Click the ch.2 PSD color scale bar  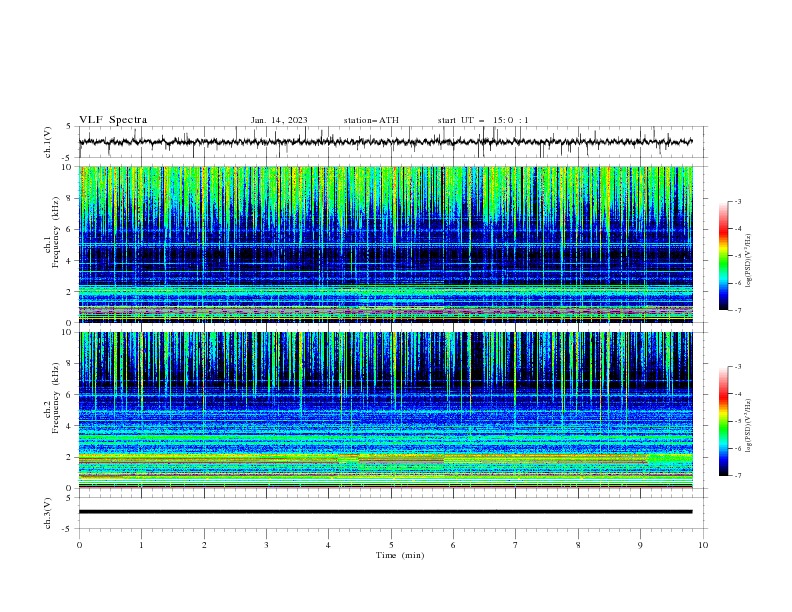pos(723,421)
